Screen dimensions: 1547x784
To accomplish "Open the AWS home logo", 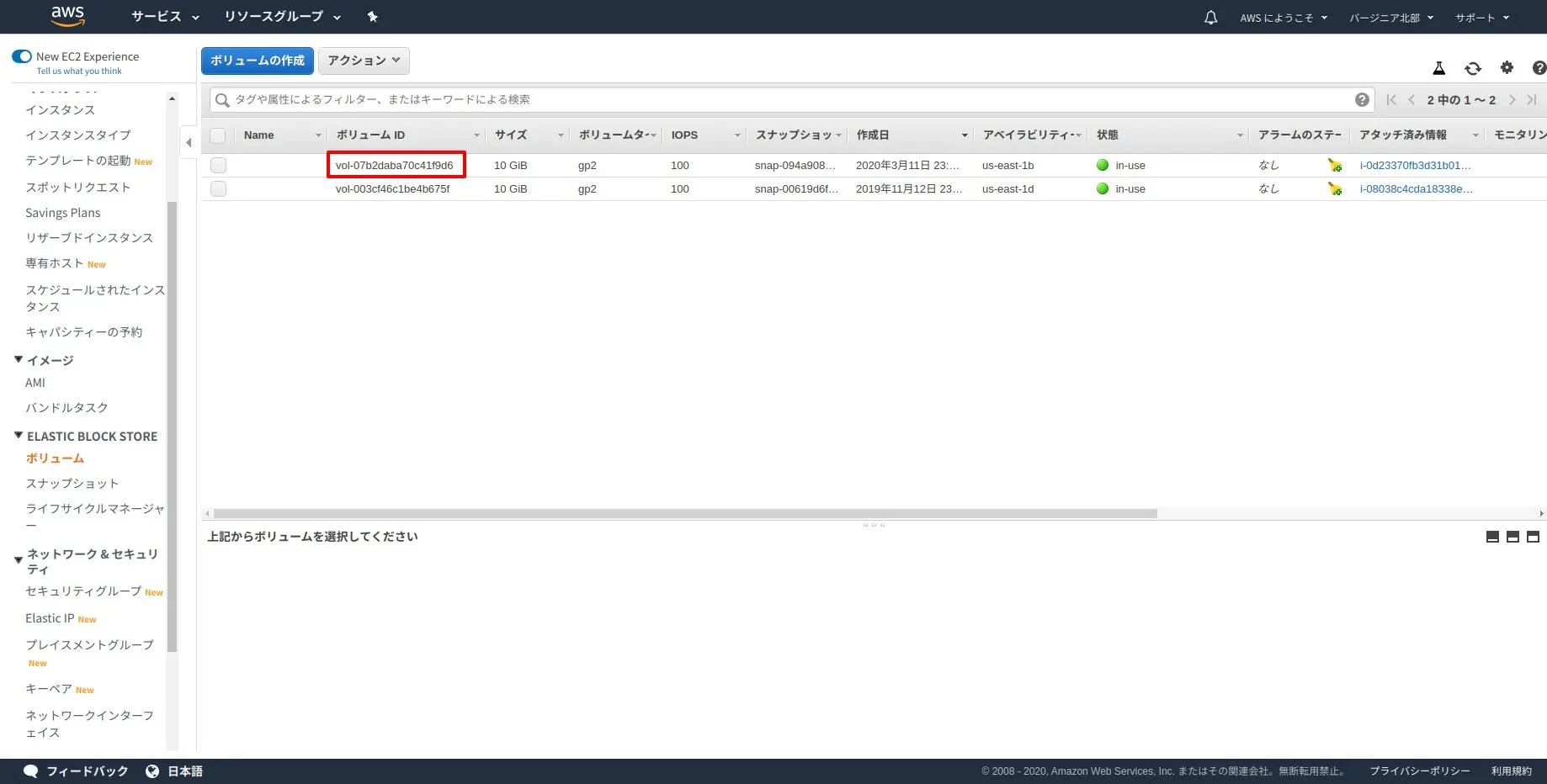I will tap(67, 15).
